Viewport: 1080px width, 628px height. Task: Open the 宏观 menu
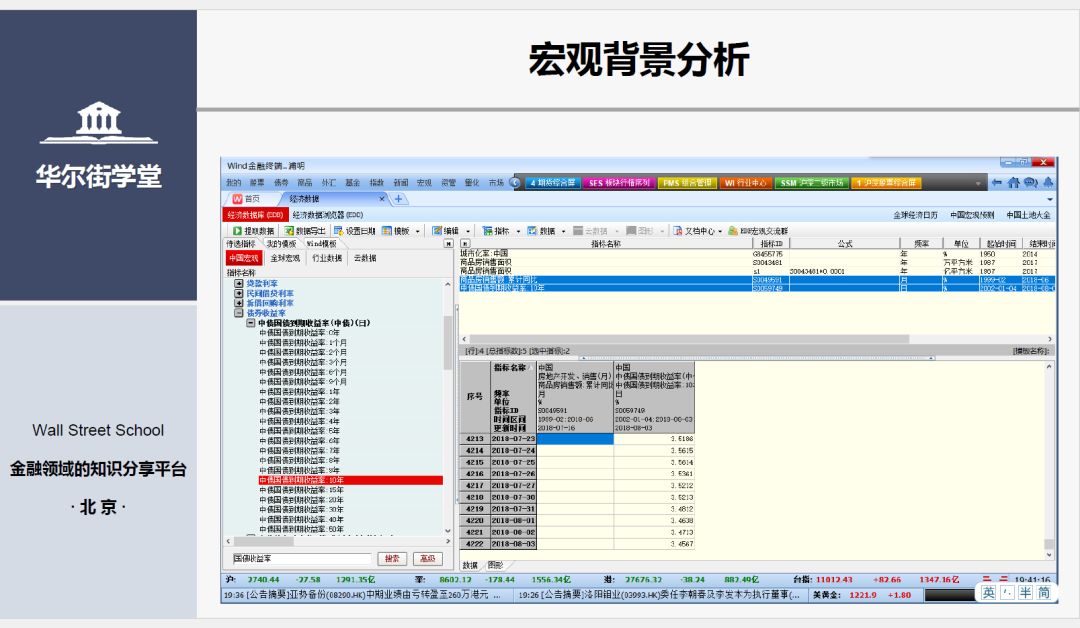click(x=424, y=183)
